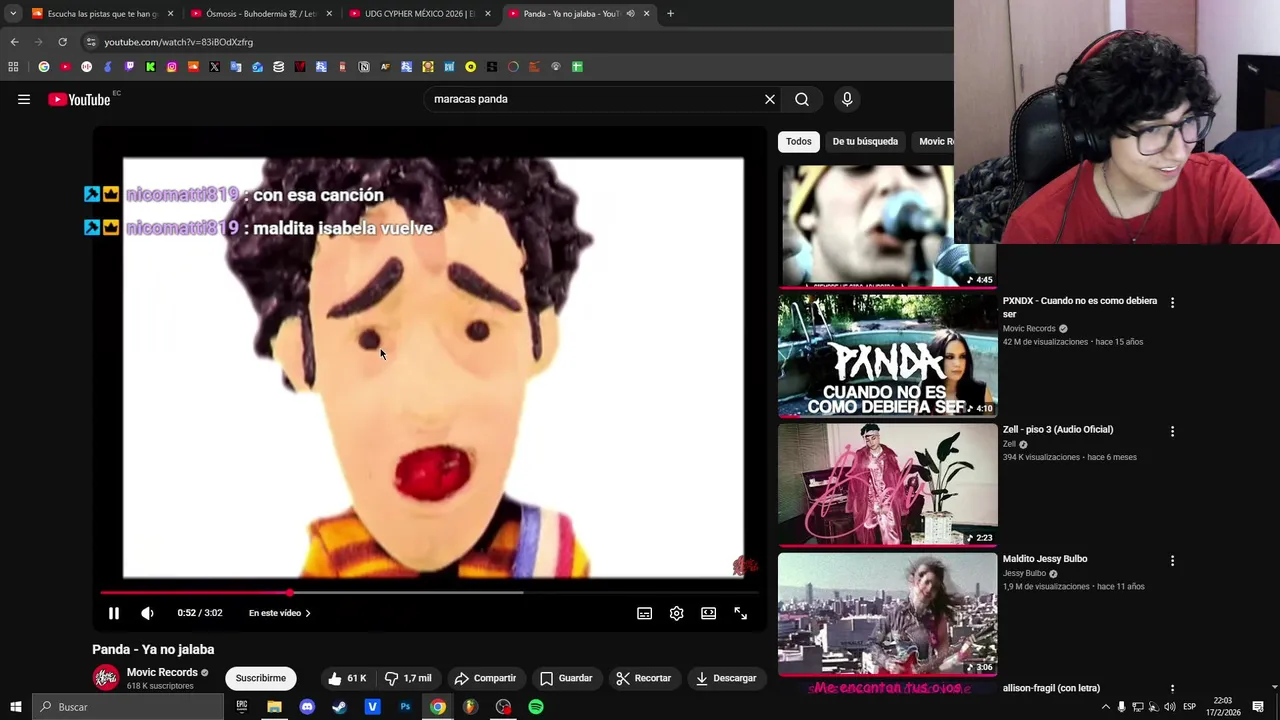Open the Notion bookmark icon
This screenshot has height=720, width=1280.
click(364, 67)
